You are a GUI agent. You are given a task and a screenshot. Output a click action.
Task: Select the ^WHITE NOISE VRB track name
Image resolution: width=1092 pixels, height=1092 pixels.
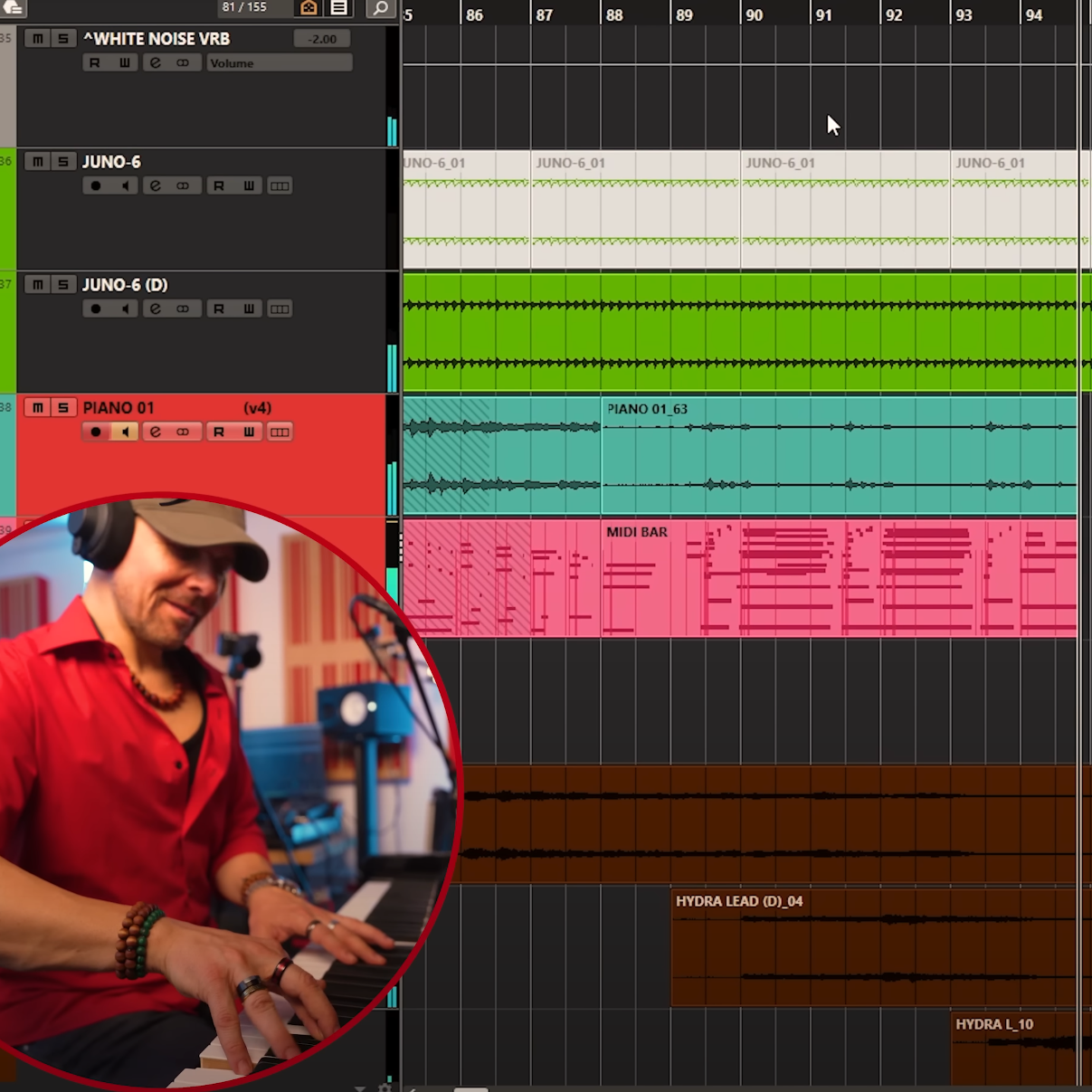click(157, 39)
